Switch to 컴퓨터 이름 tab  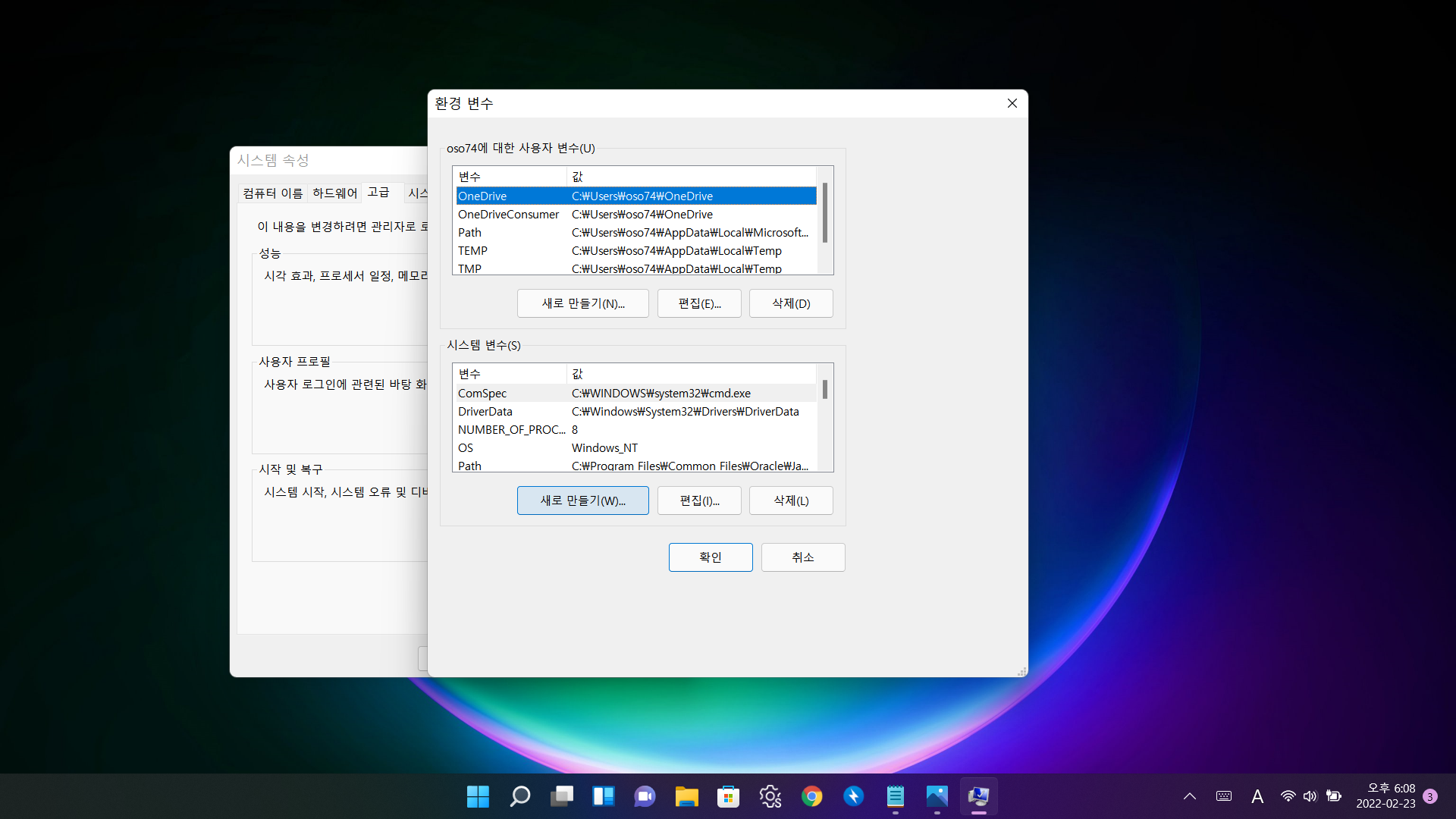[273, 193]
